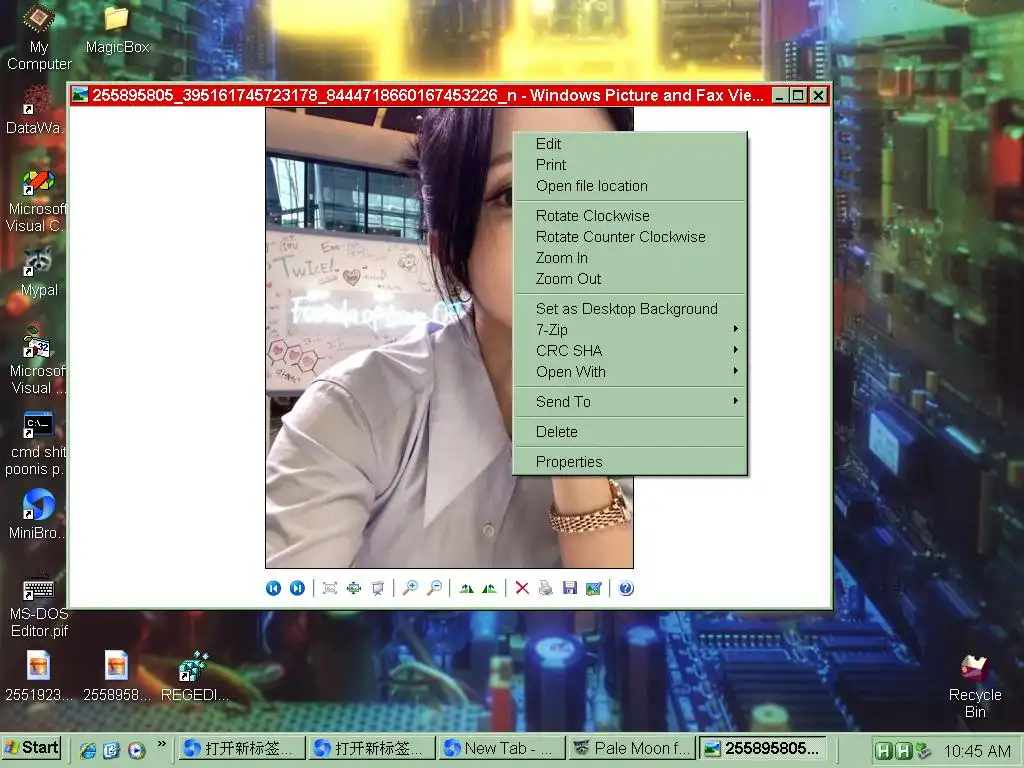Choose Set as Desktop Background
The width and height of the screenshot is (1024, 768).
point(630,308)
